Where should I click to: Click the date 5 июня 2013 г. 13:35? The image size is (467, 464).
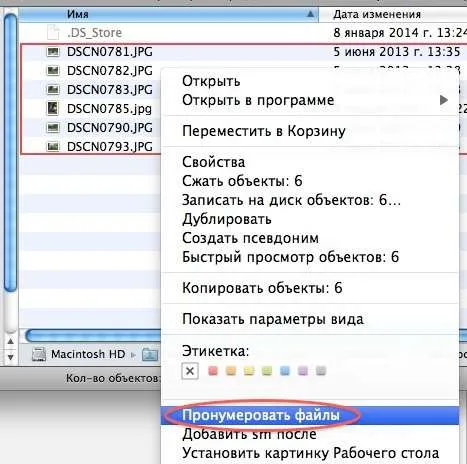(x=397, y=52)
